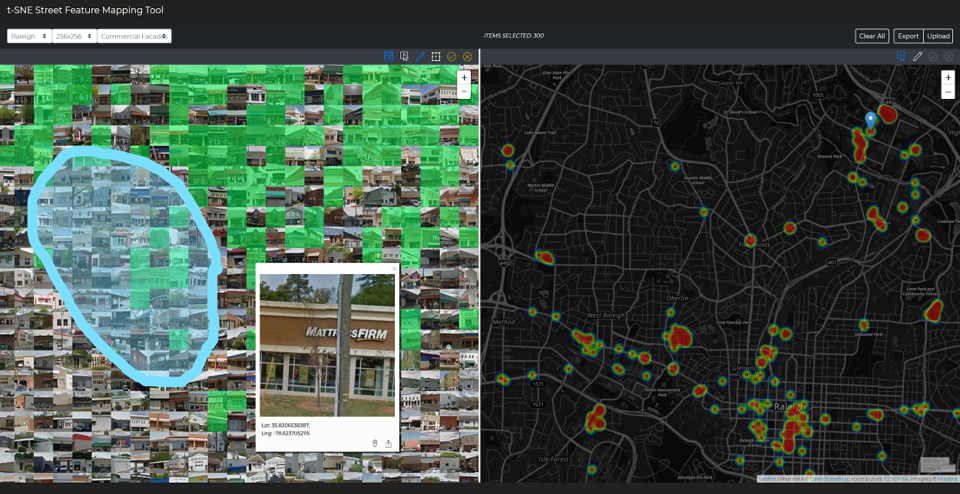Click the grey checkmark icon in map toolbar

click(933, 56)
